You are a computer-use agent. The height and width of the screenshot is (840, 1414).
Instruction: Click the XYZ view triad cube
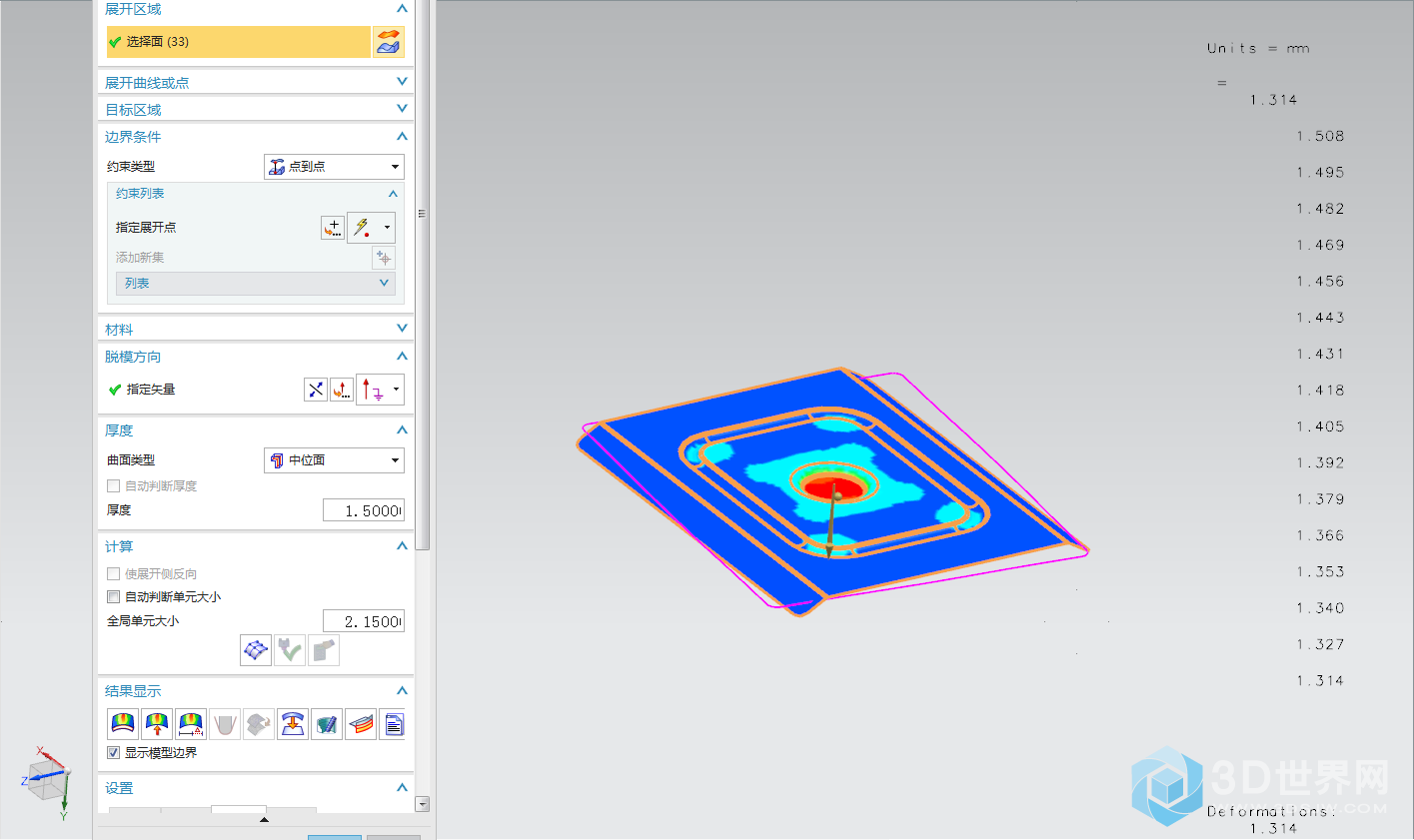tap(46, 780)
